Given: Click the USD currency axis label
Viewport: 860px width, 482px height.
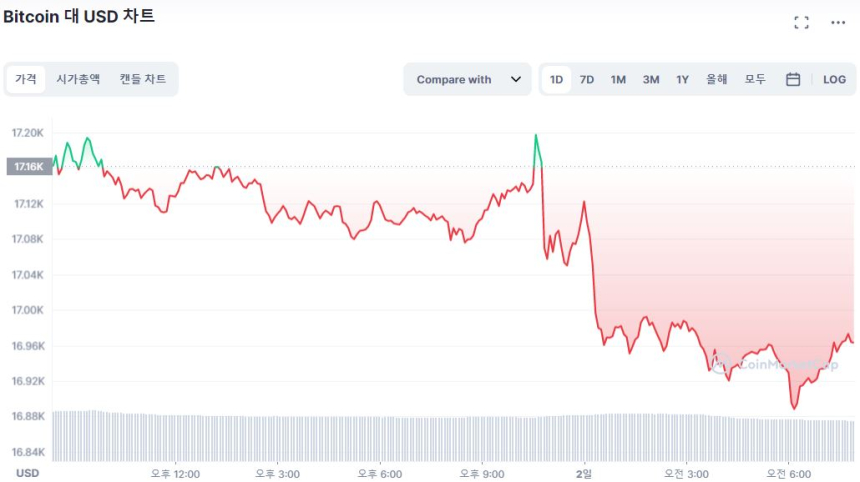Looking at the screenshot, I should 27,473.
